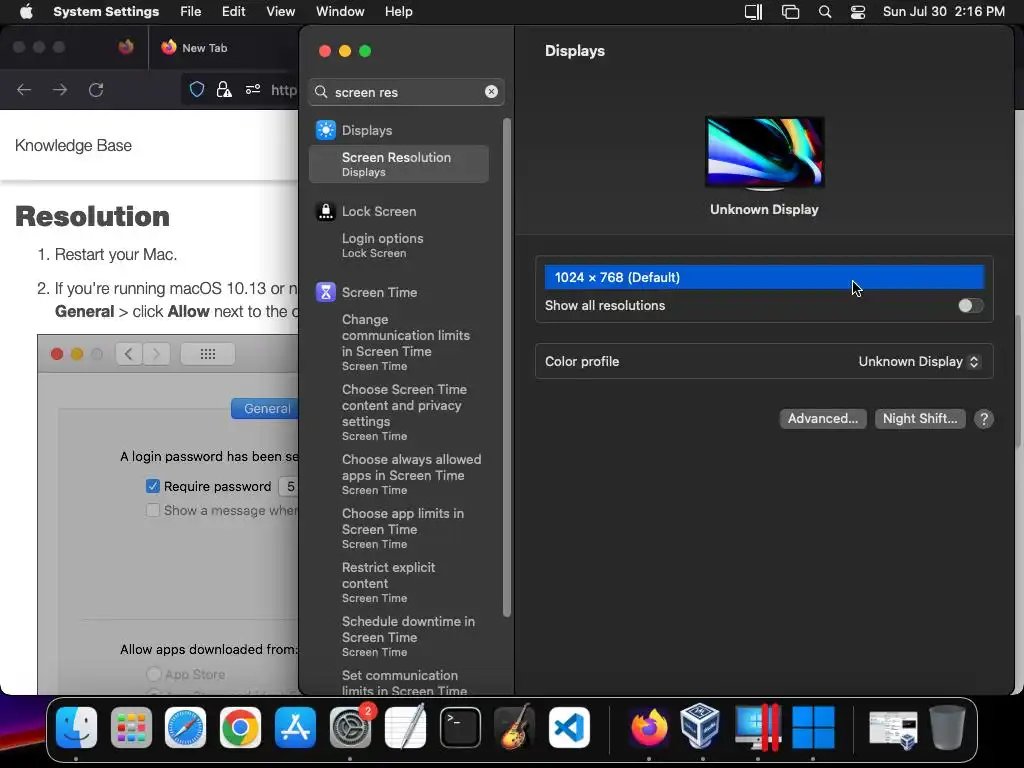The image size is (1024, 768).
Task: Click the Advanced... button
Action: (823, 419)
